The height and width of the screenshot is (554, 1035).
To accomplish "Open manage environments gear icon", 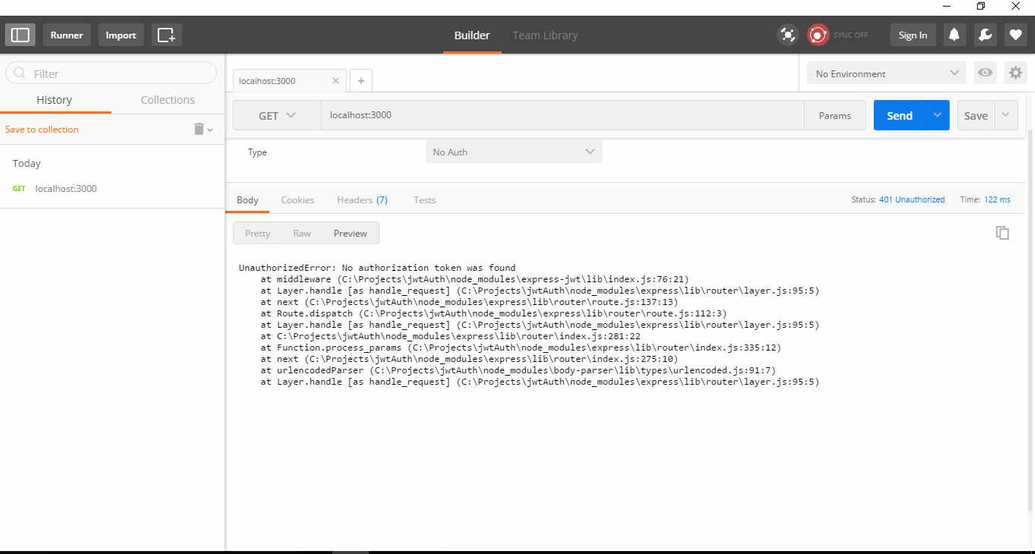I will pos(1016,73).
